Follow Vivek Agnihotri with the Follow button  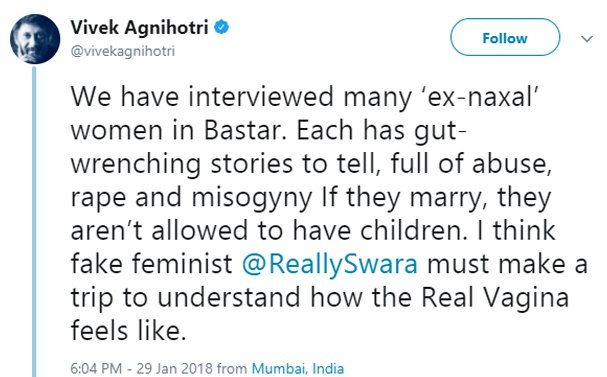pos(505,38)
